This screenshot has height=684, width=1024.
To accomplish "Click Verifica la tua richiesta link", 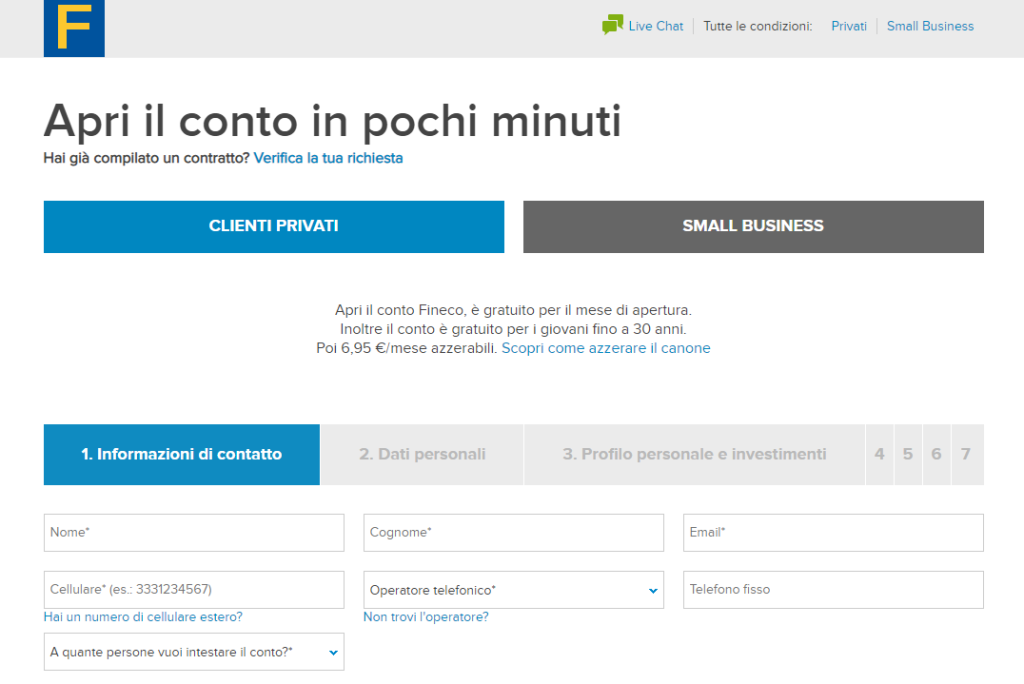I will [328, 158].
